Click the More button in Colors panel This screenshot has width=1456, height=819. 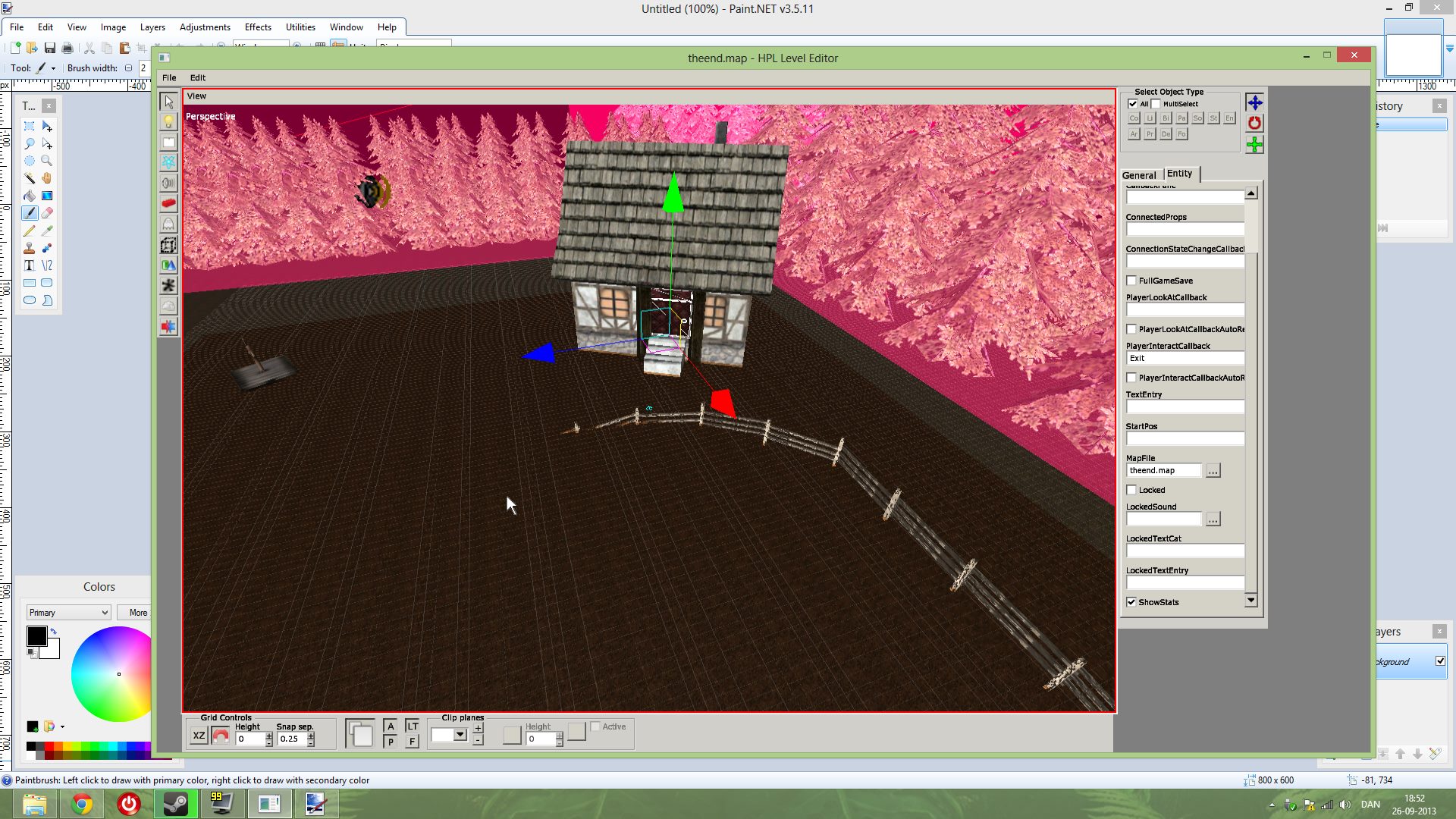137,613
